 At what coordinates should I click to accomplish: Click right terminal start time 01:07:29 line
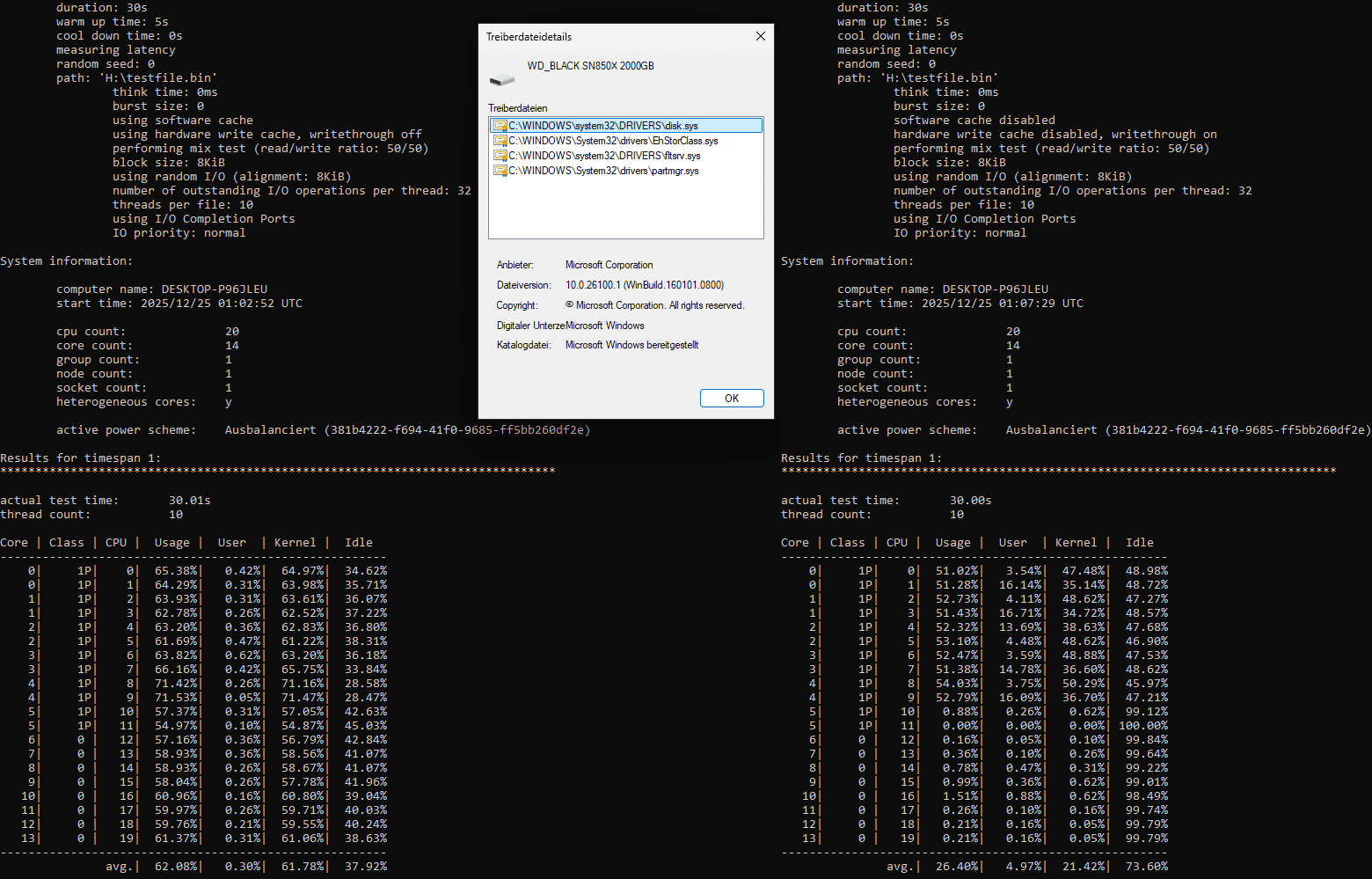pos(960,304)
